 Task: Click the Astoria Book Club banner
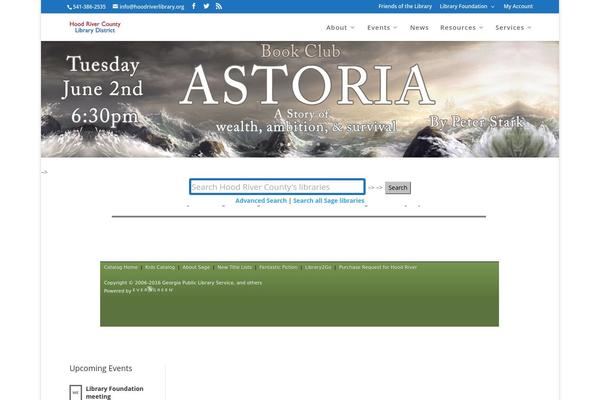pyautogui.click(x=300, y=99)
